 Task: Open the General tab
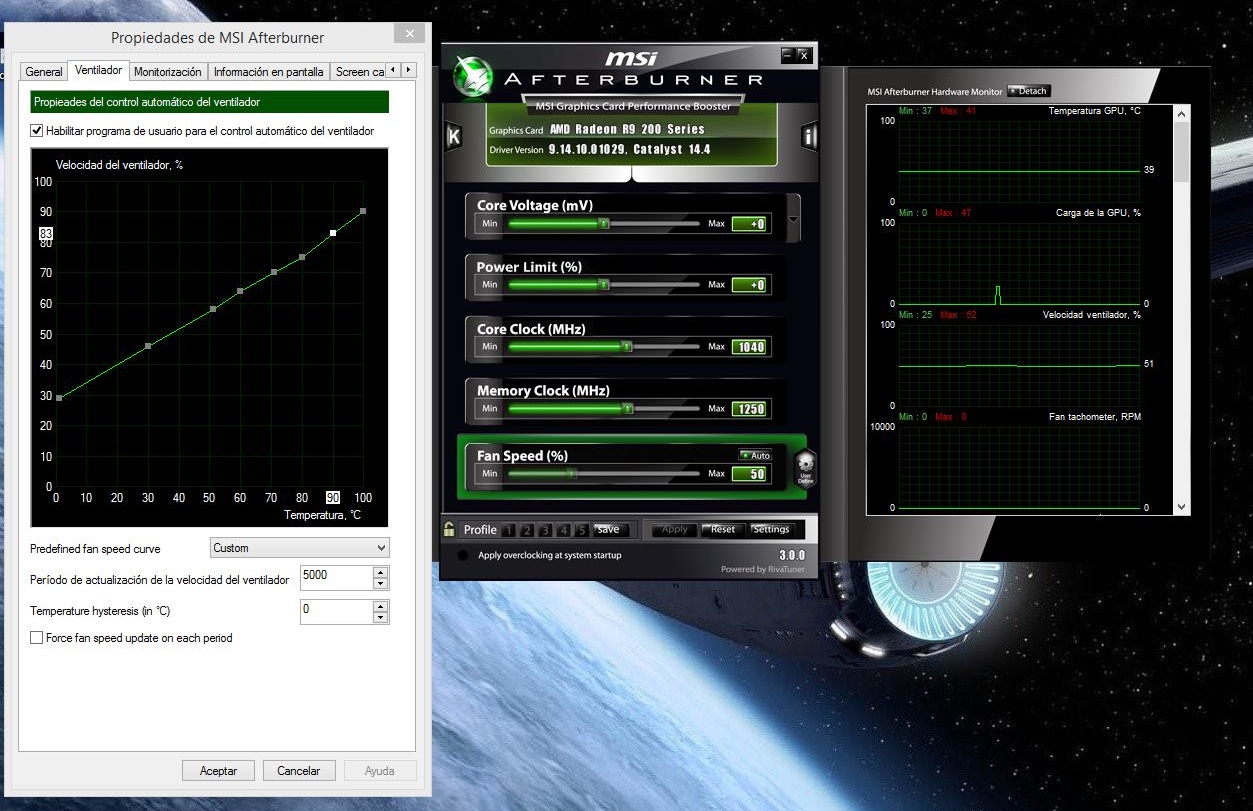[x=44, y=72]
